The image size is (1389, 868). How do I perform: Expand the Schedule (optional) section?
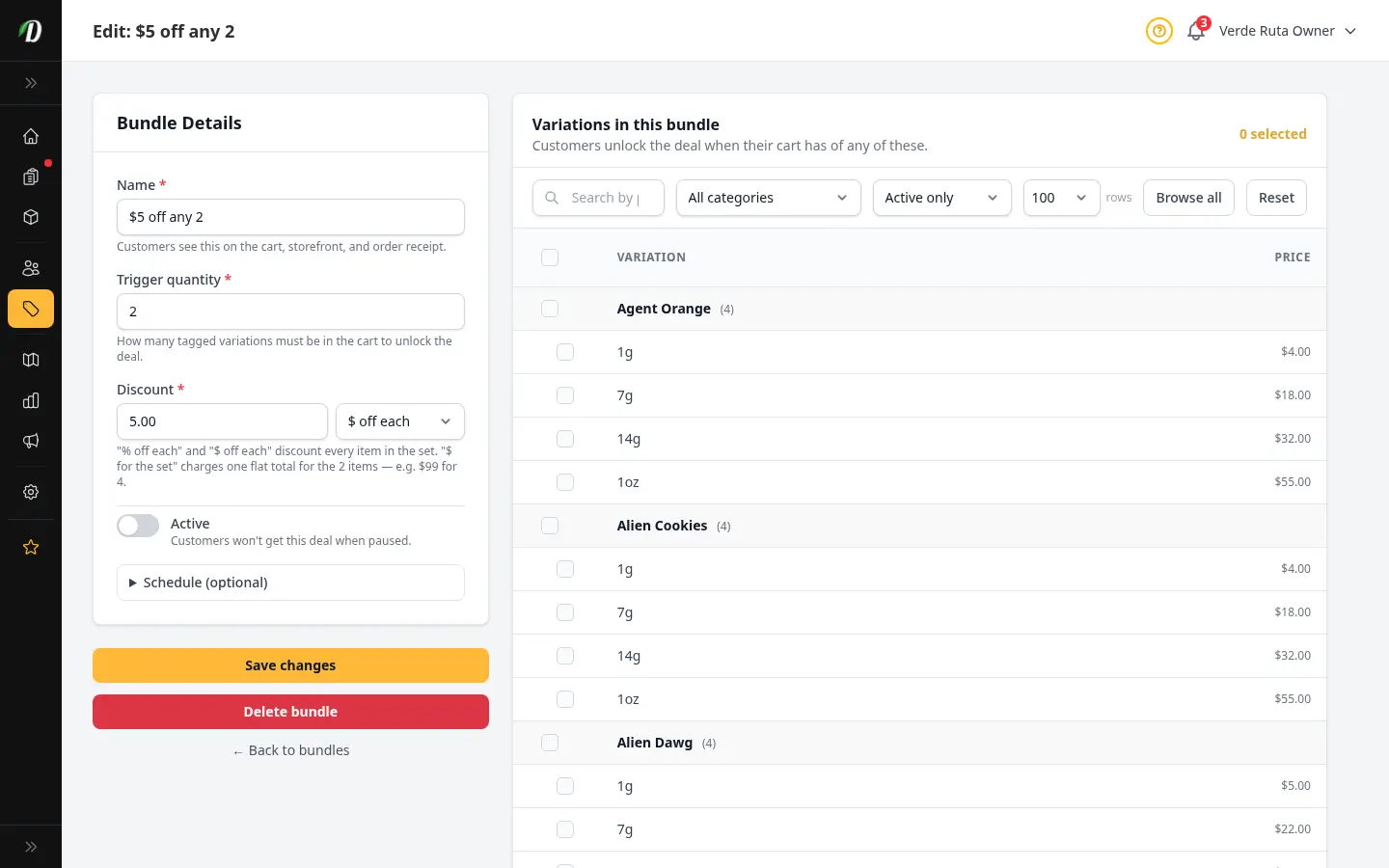[x=290, y=583]
